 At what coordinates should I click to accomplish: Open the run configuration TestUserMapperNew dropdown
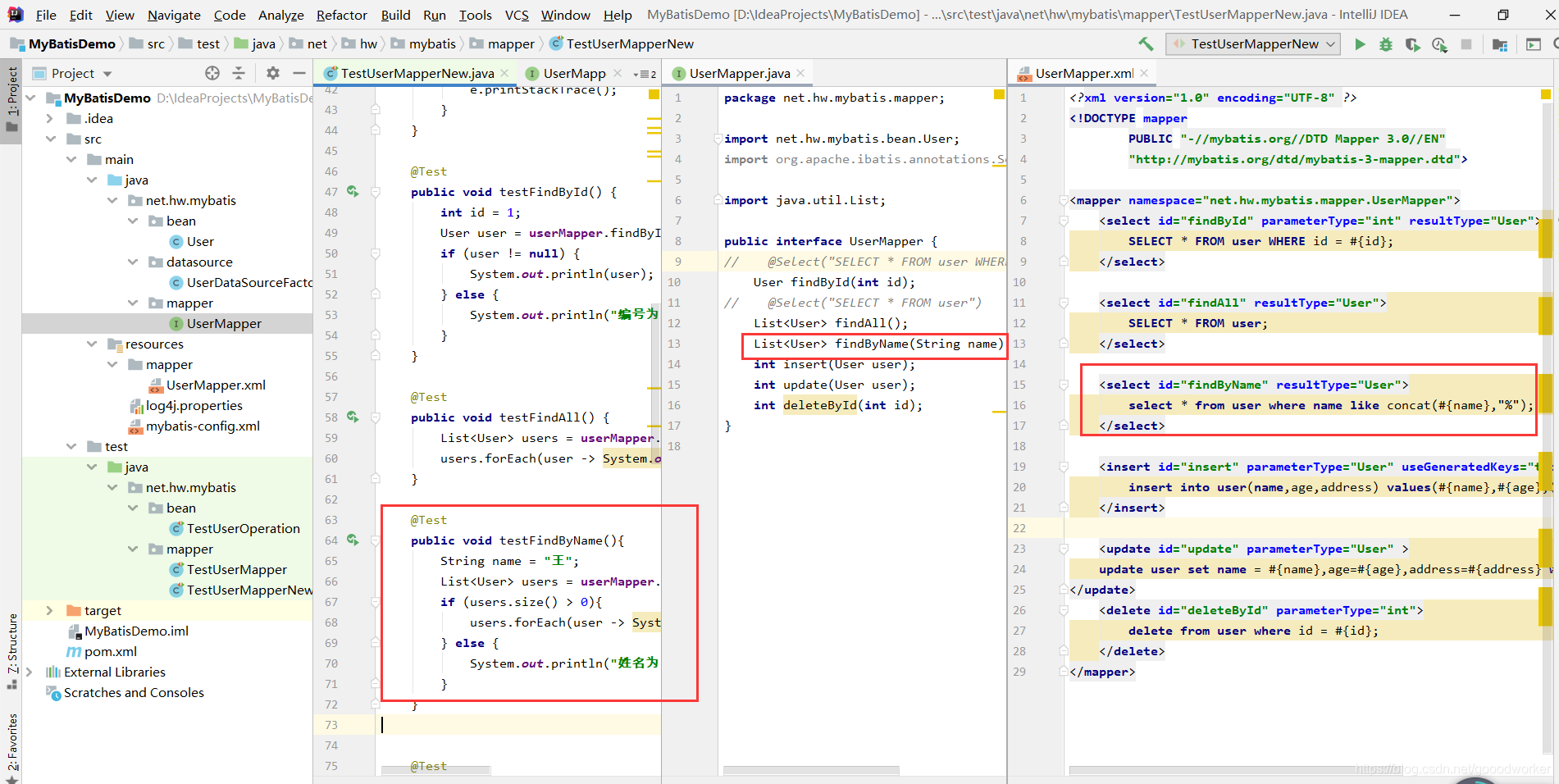(x=1253, y=44)
